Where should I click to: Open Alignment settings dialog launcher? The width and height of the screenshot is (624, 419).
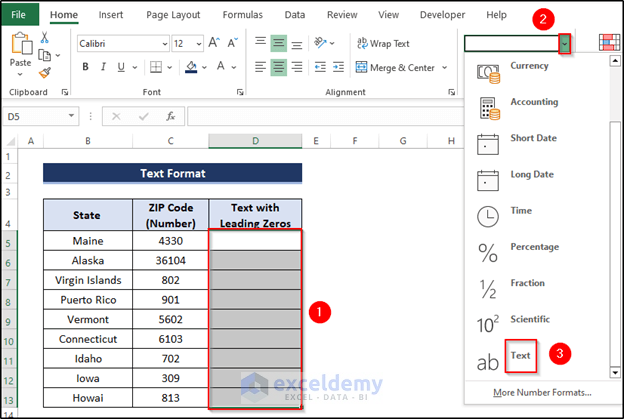pyautogui.click(x=451, y=92)
